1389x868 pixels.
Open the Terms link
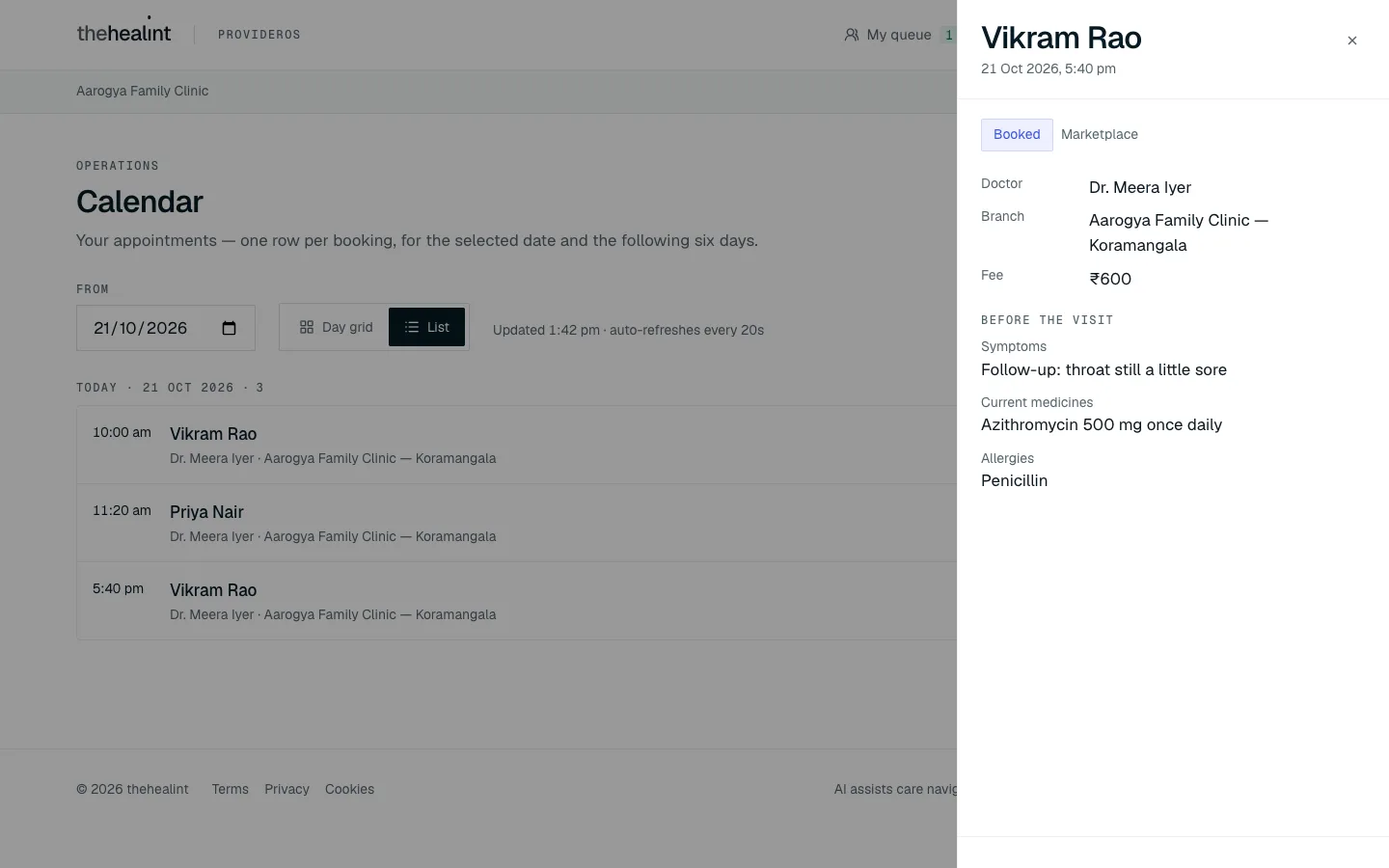231,789
